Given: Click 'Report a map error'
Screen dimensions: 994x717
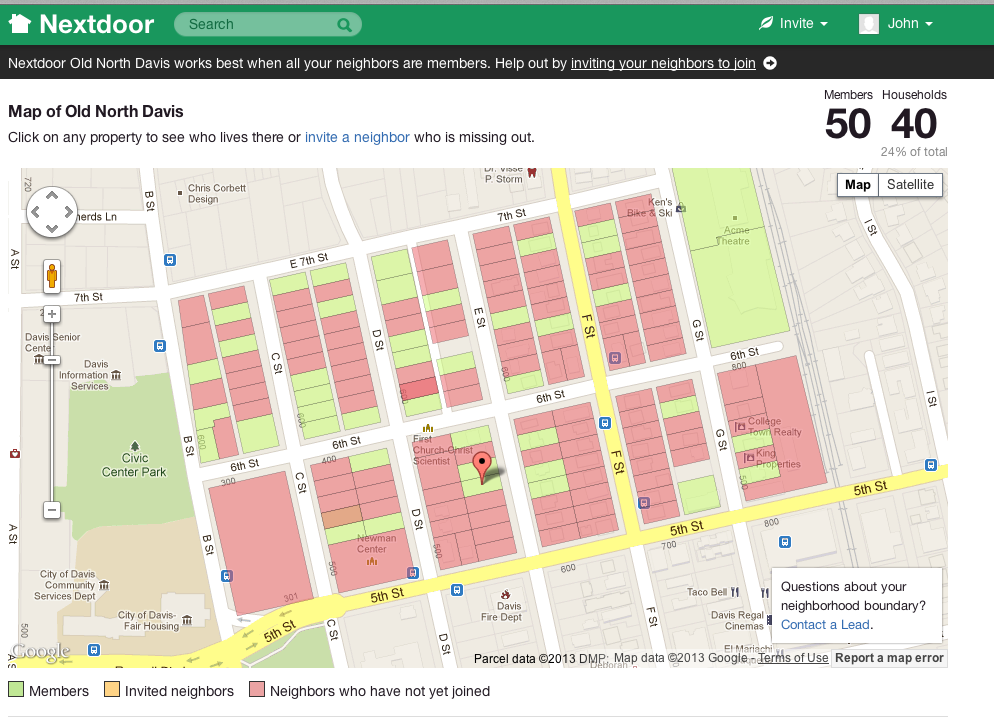Looking at the screenshot, I should 889,658.
